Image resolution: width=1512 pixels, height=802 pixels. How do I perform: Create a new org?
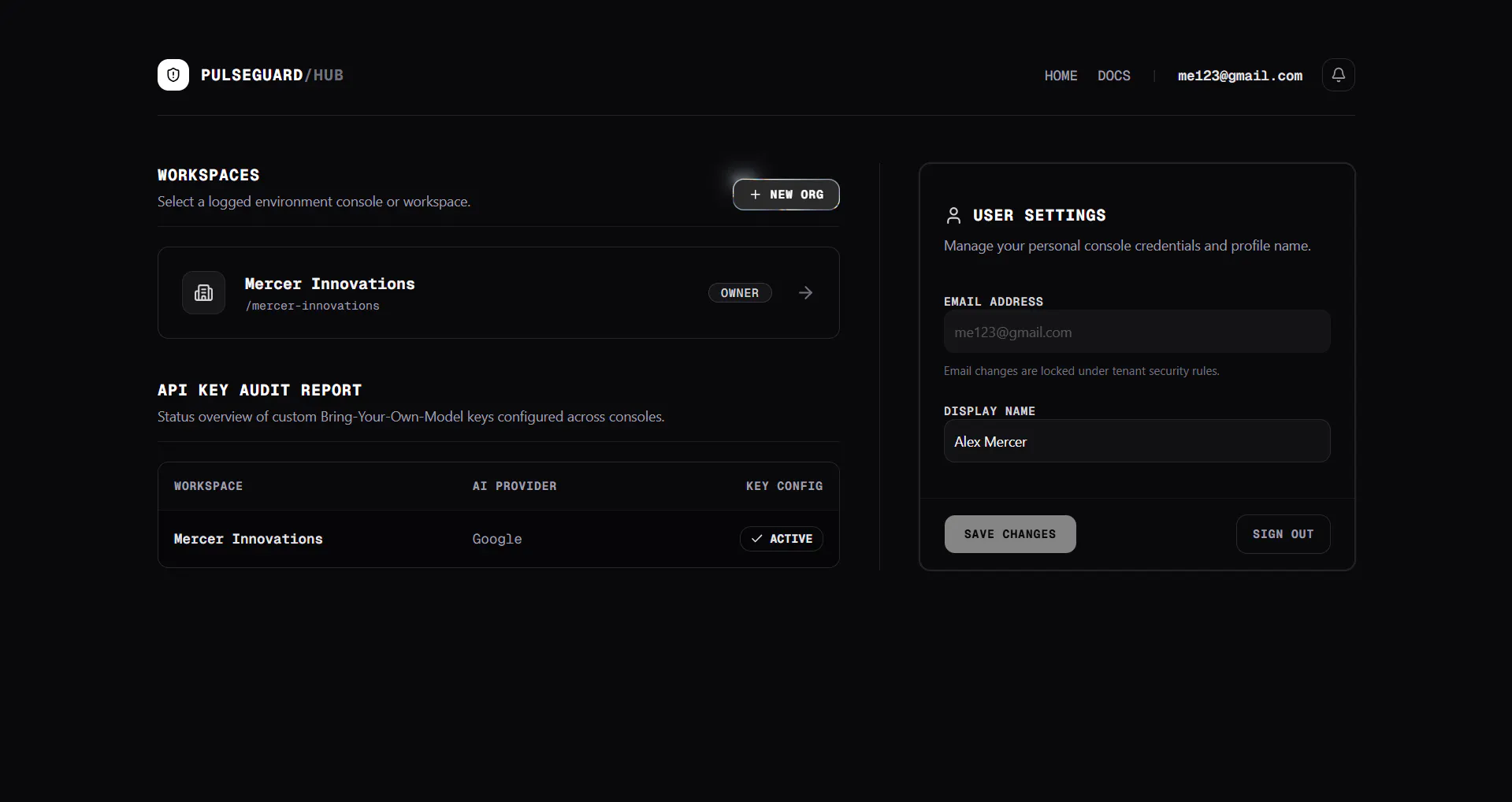(x=786, y=195)
